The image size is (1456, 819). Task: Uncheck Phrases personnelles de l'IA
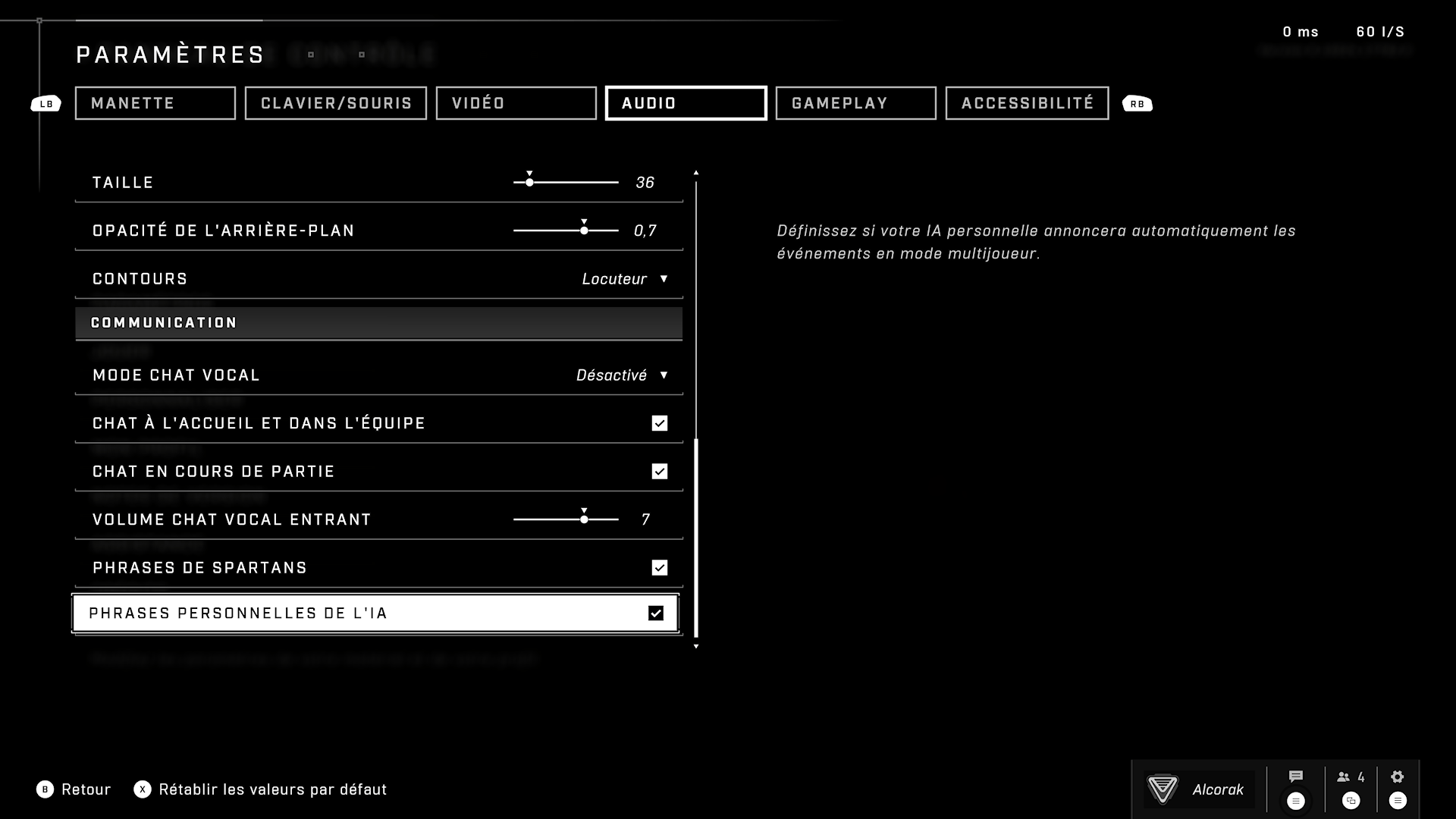[x=656, y=613]
